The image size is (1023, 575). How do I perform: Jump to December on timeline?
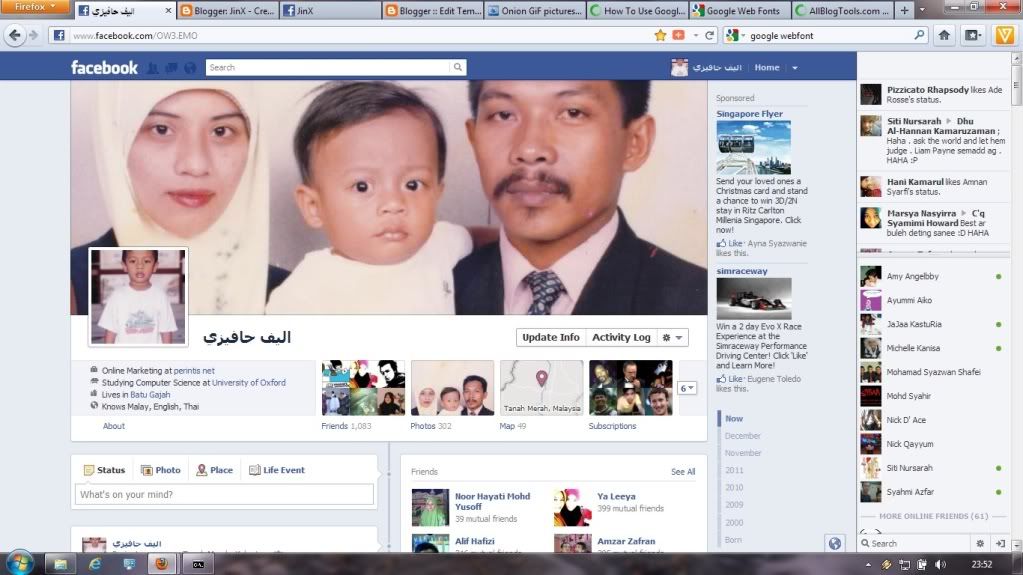tap(742, 436)
